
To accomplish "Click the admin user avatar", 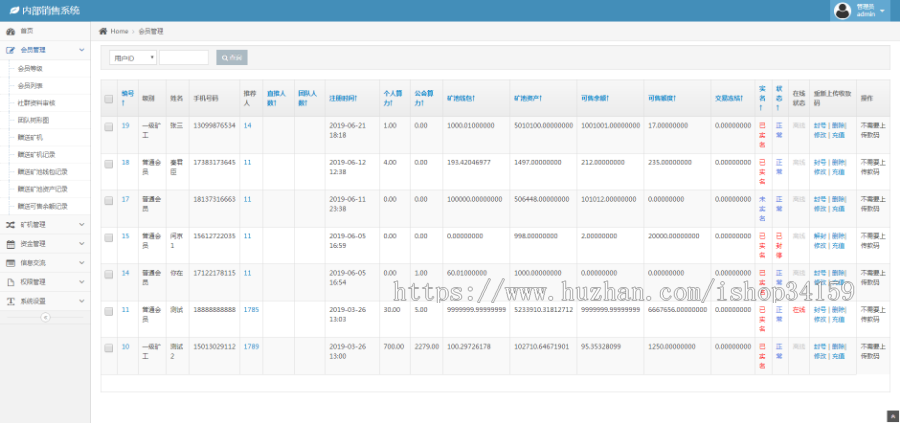I will pos(842,11).
